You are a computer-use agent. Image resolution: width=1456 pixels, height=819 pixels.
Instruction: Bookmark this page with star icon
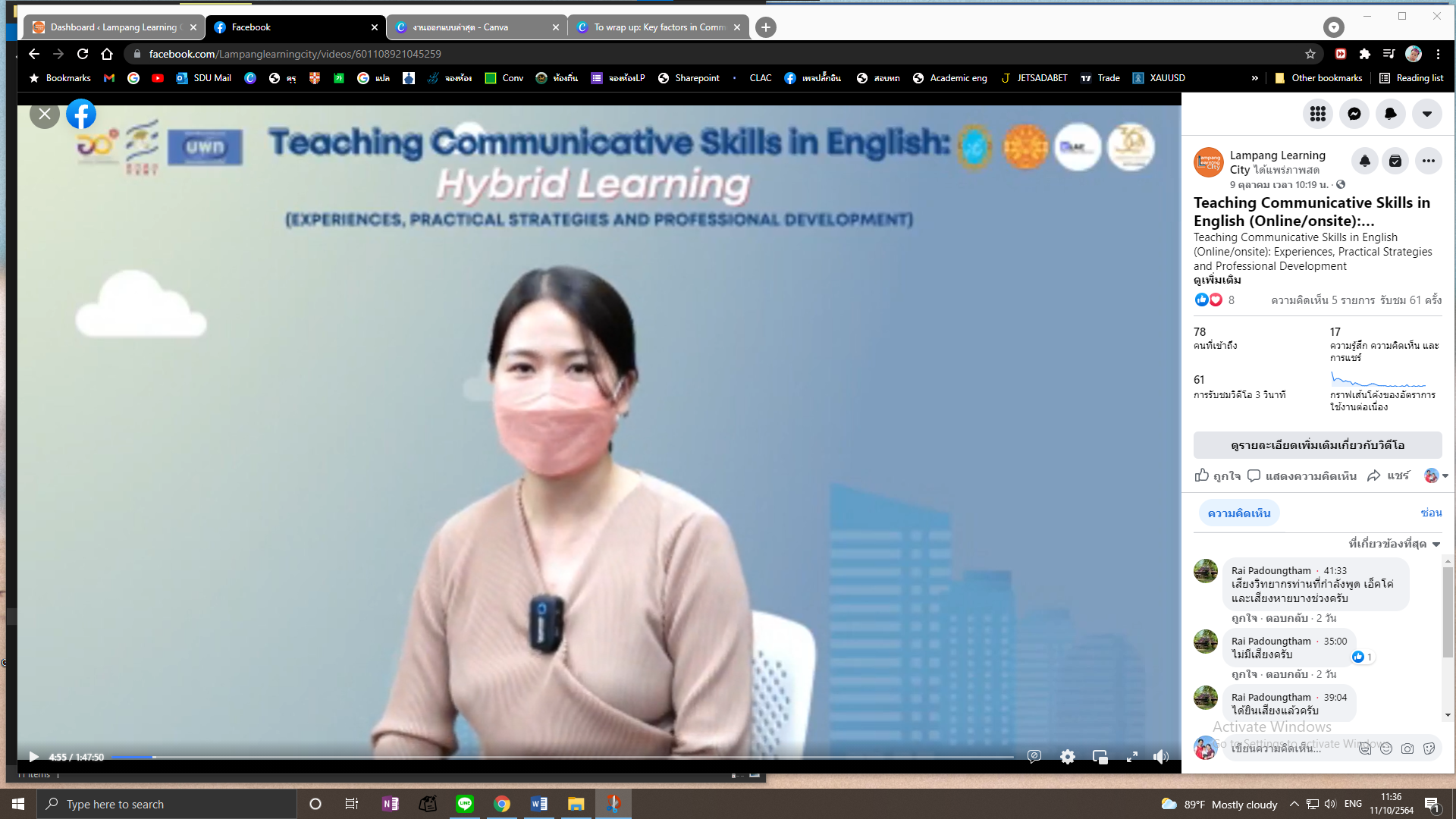(1310, 54)
